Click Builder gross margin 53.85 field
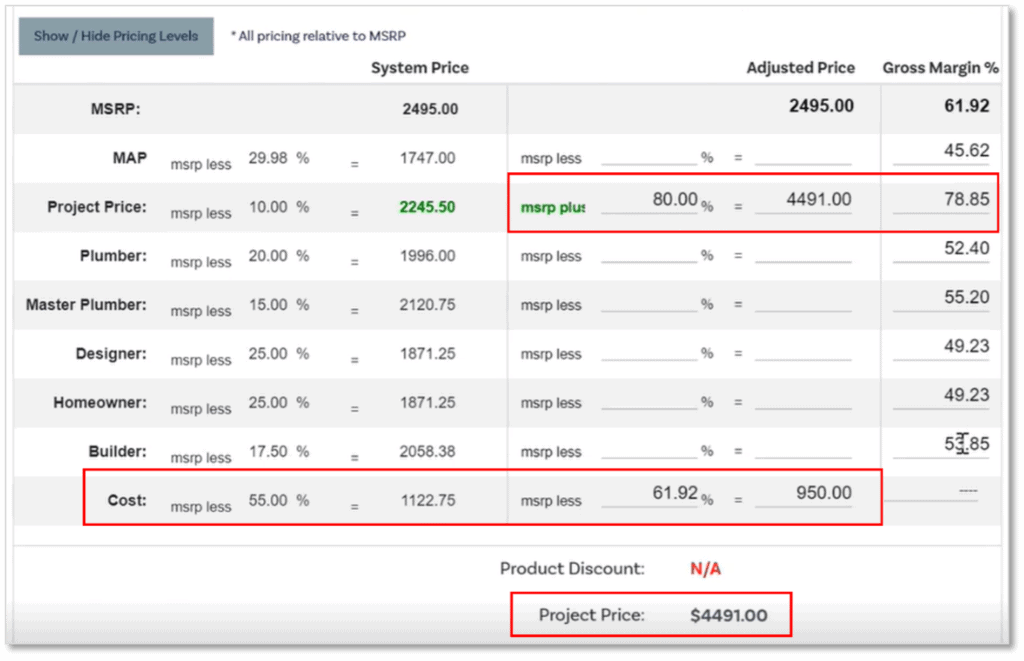 (941, 445)
